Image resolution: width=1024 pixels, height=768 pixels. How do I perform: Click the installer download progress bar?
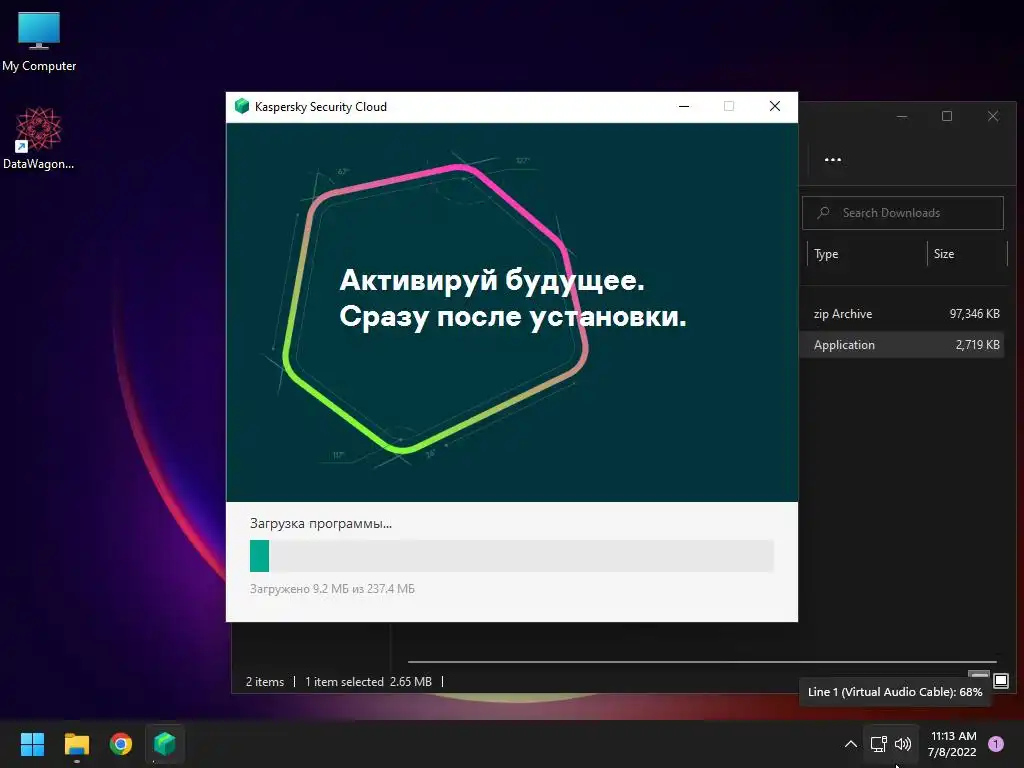(x=511, y=556)
